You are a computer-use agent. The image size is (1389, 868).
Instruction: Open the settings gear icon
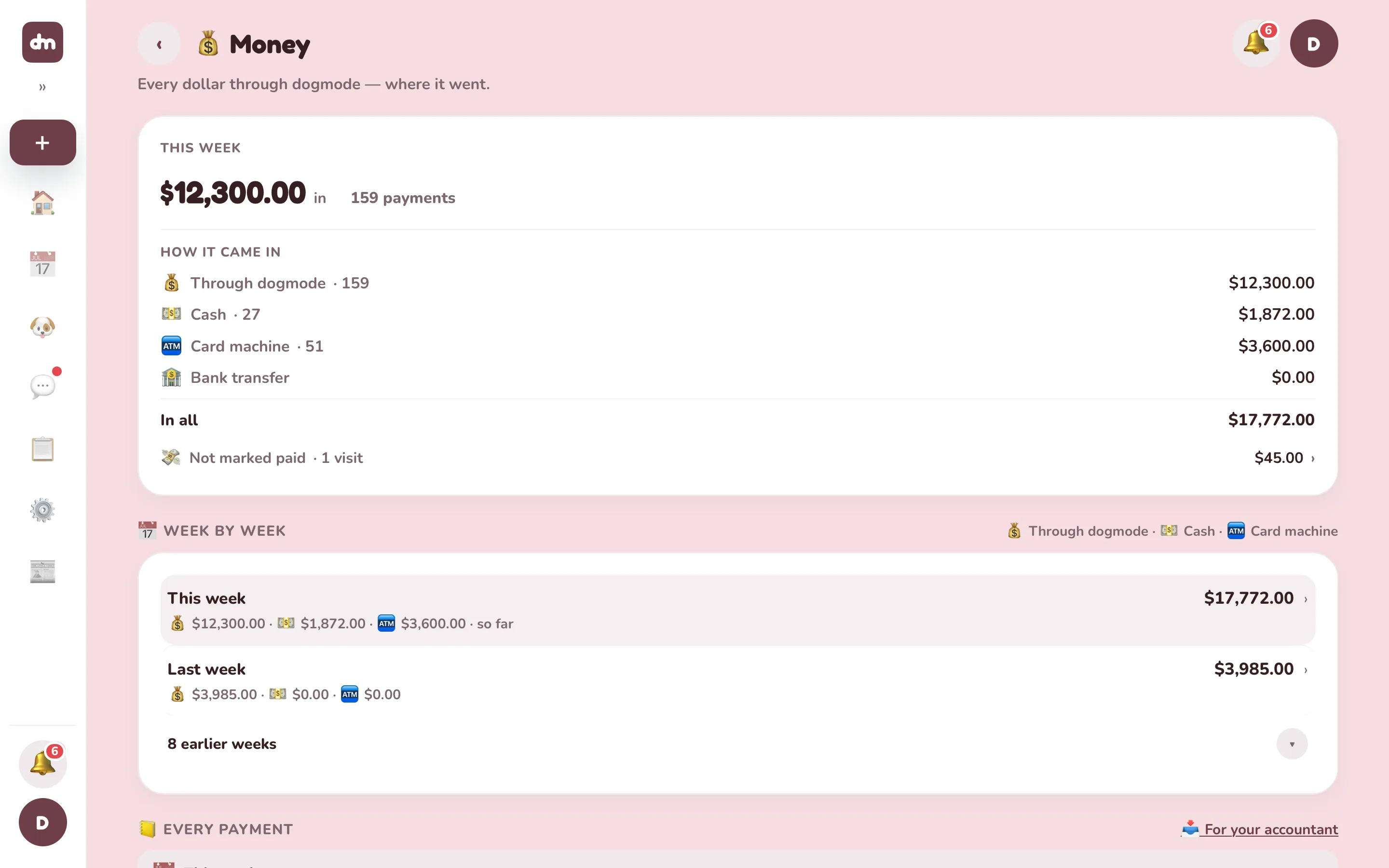[x=42, y=510]
